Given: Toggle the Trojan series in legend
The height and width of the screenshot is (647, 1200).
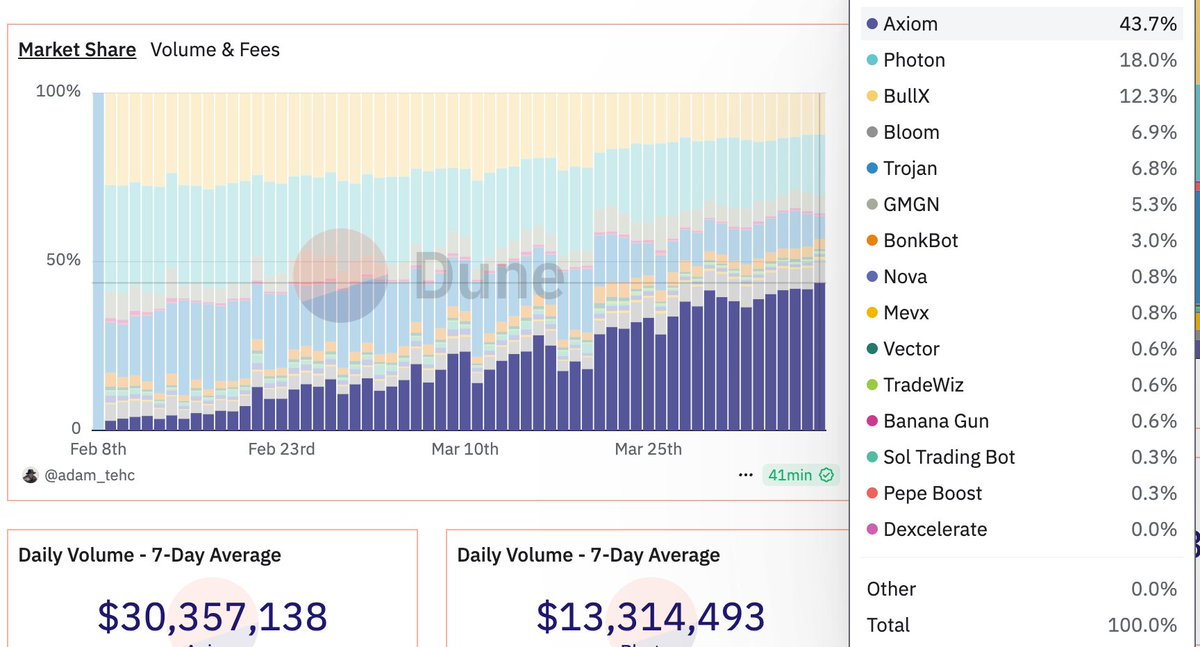Looking at the screenshot, I should pyautogui.click(x=1021, y=168).
